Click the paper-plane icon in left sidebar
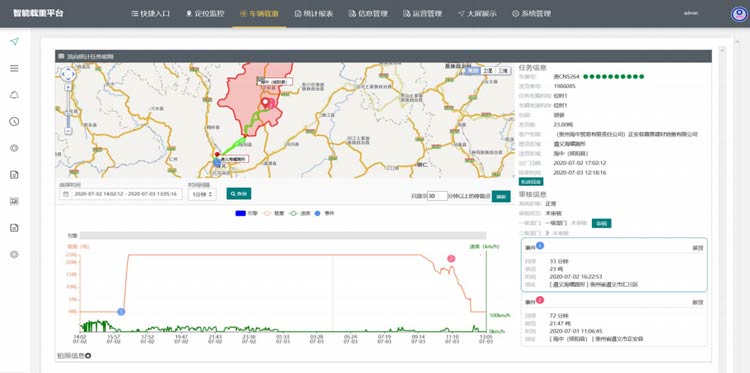750x373 pixels. tap(14, 42)
